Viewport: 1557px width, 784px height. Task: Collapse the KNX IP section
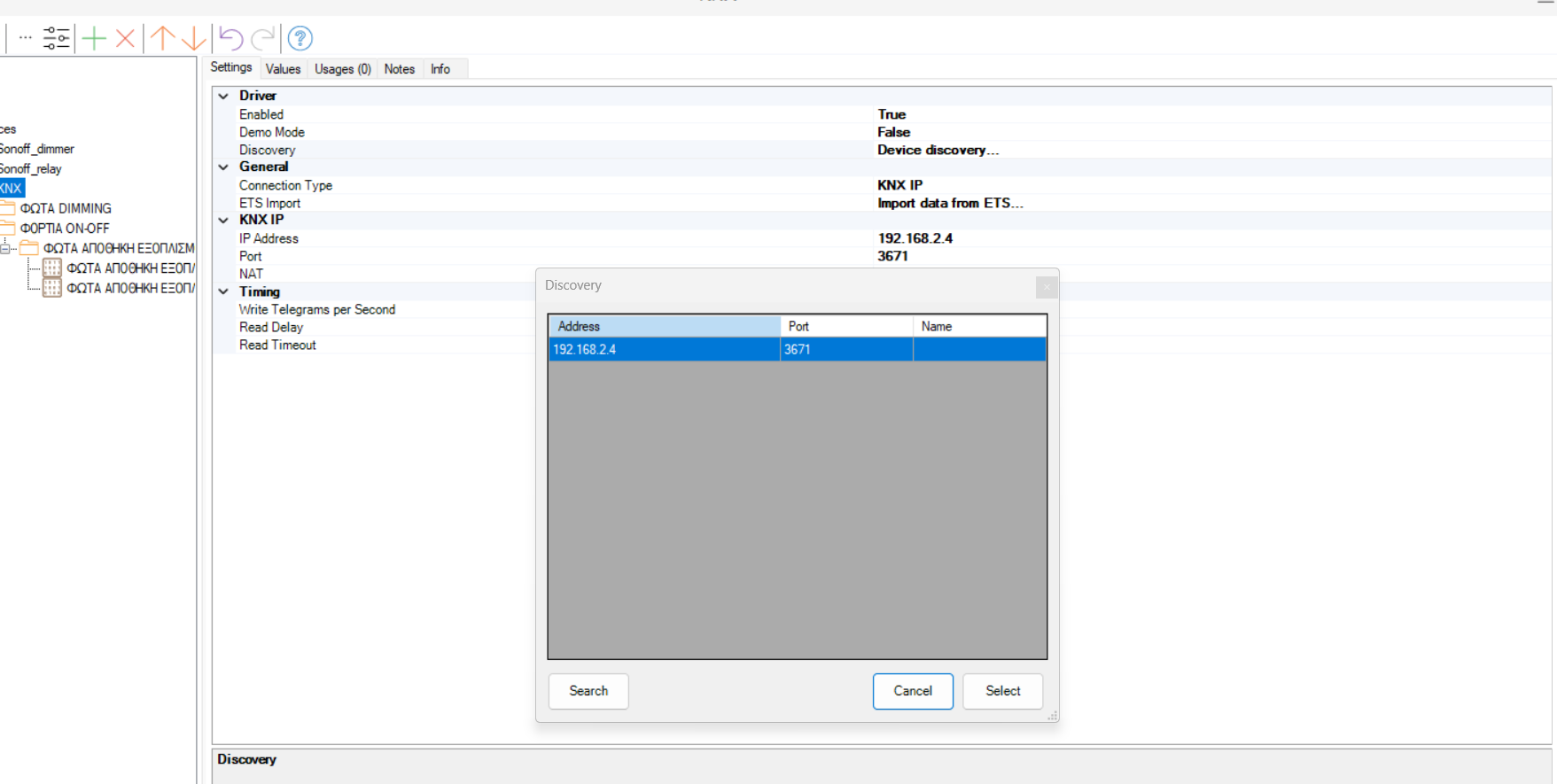(223, 220)
